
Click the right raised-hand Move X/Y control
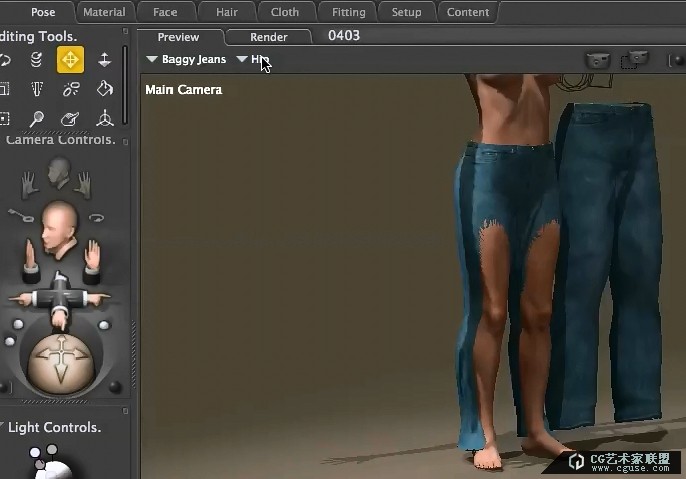click(91, 261)
